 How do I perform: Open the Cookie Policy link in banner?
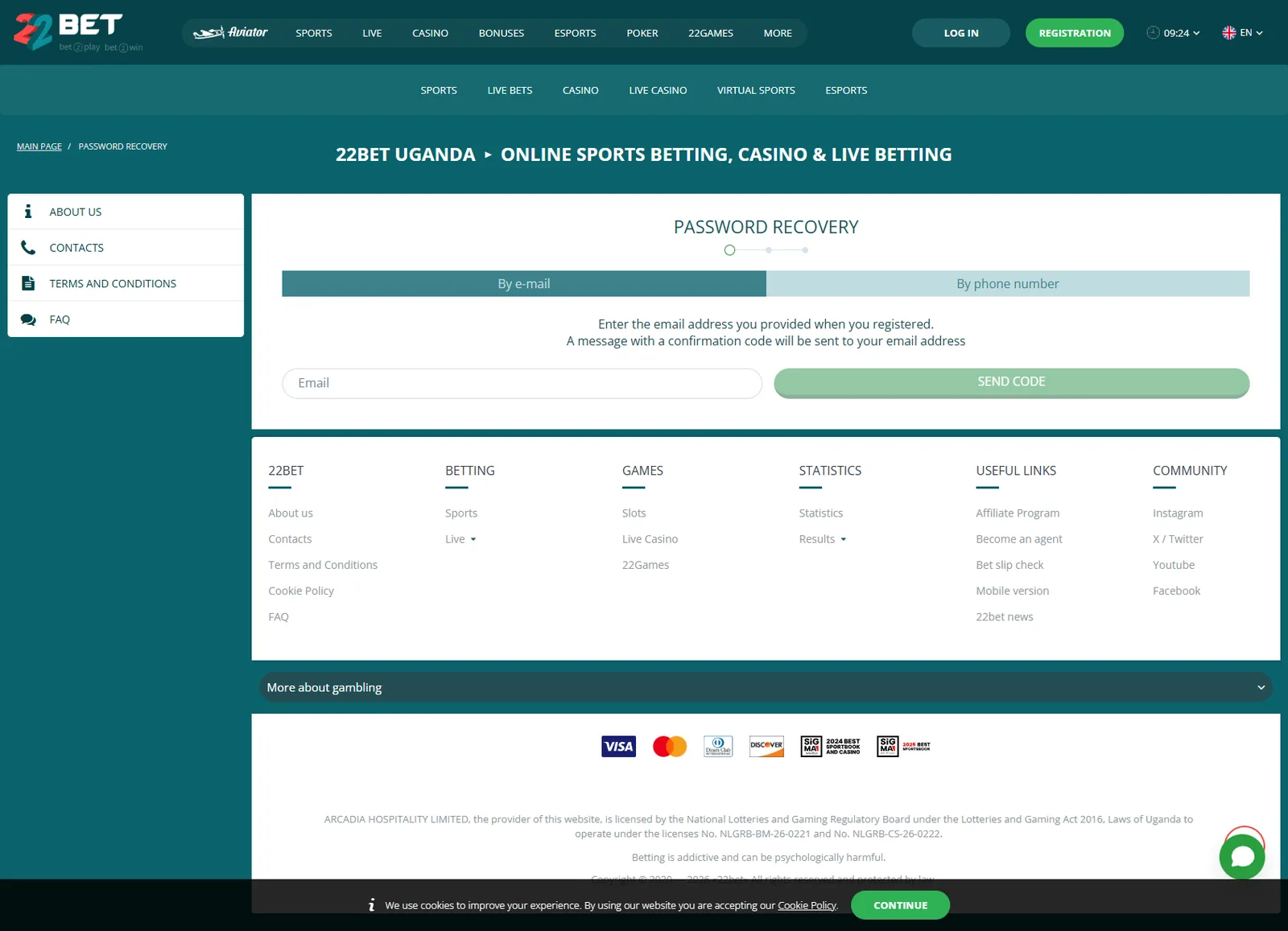pyautogui.click(x=807, y=905)
